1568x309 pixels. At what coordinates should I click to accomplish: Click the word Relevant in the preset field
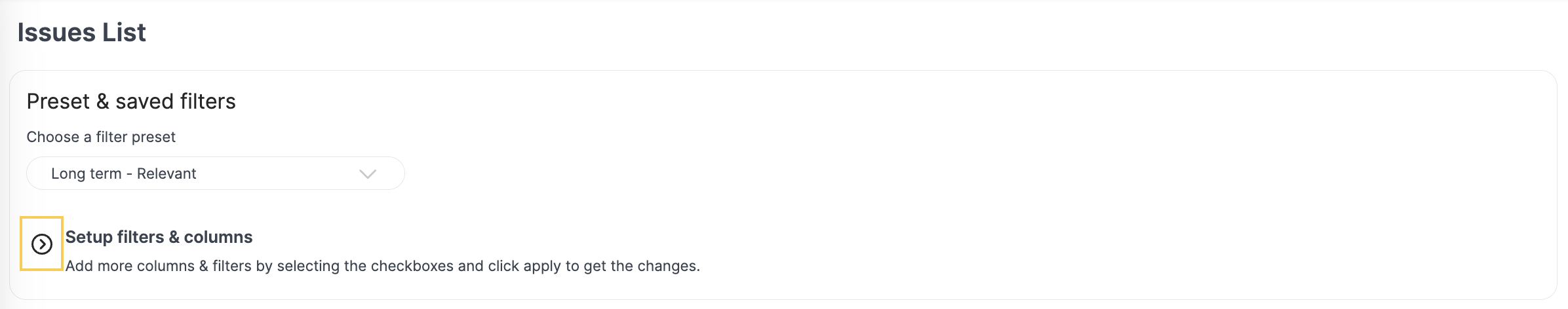(x=167, y=173)
